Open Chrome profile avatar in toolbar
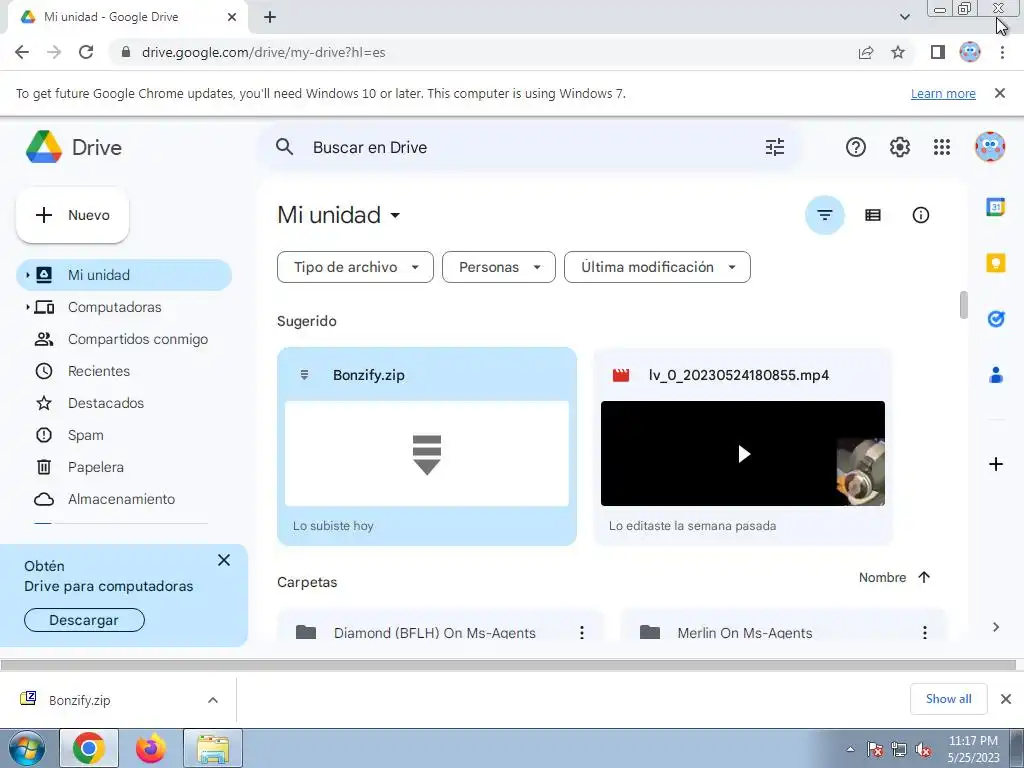This screenshot has width=1024, height=768. pyautogui.click(x=970, y=52)
